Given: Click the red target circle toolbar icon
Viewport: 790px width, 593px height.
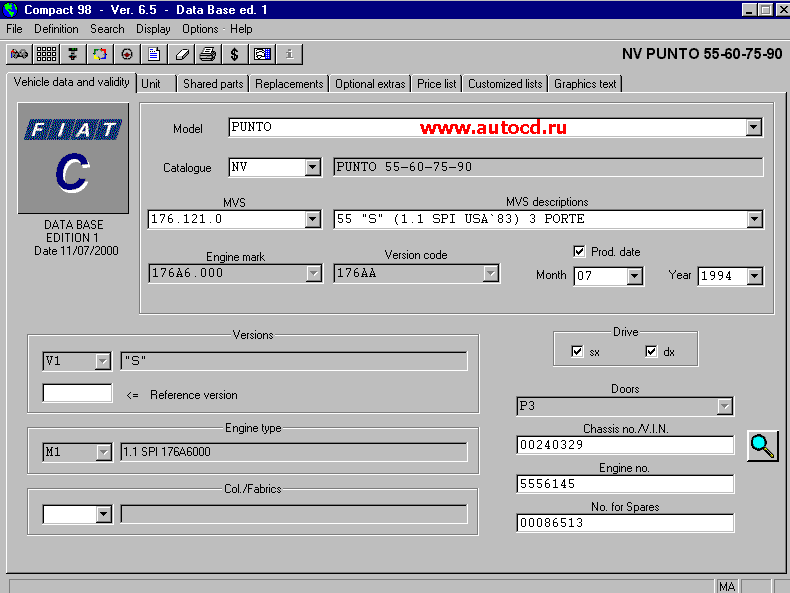Looking at the screenshot, I should tap(127, 54).
